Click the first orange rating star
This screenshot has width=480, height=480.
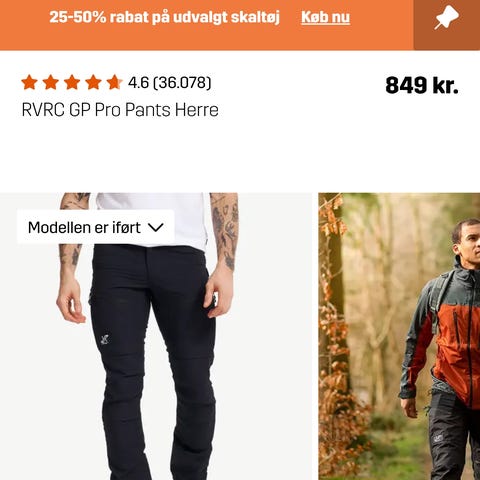[x=29, y=82]
